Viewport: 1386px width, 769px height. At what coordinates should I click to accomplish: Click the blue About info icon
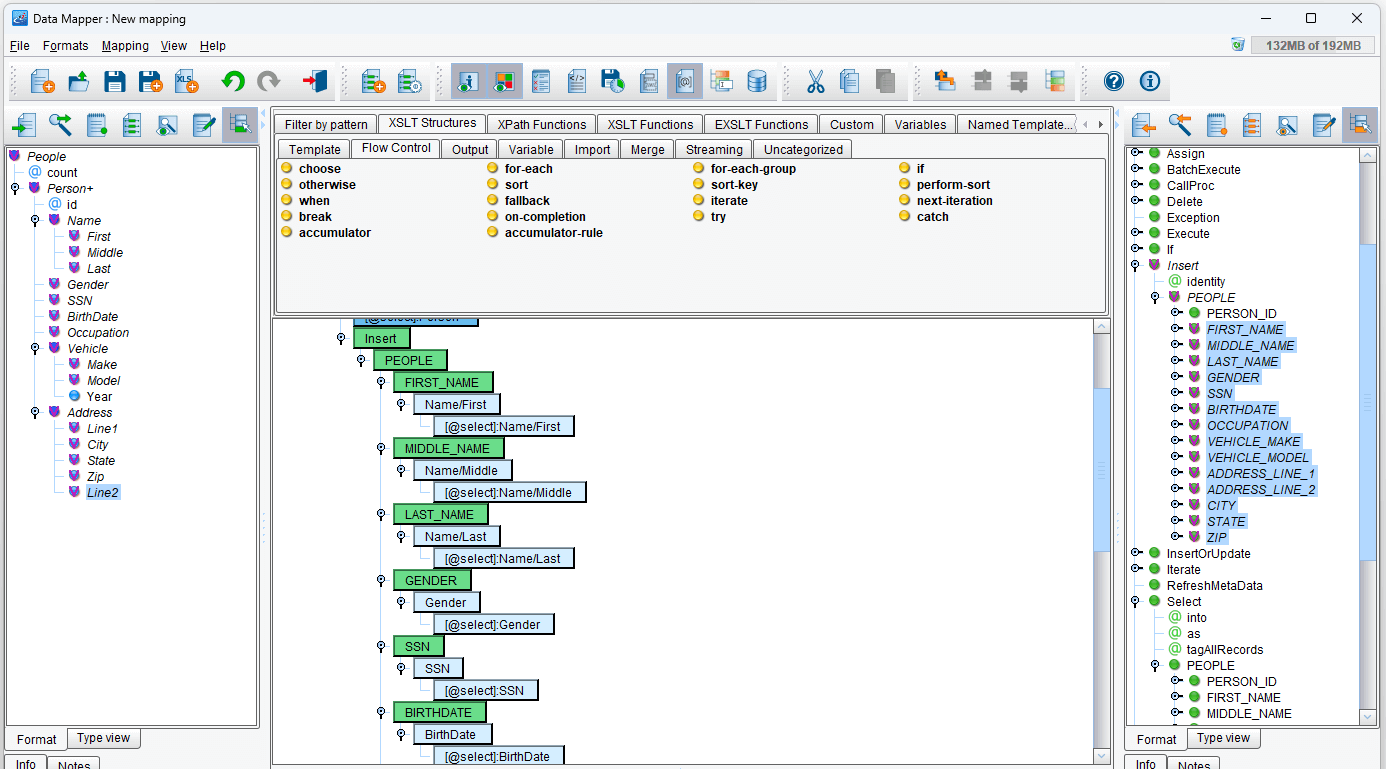tap(1150, 81)
